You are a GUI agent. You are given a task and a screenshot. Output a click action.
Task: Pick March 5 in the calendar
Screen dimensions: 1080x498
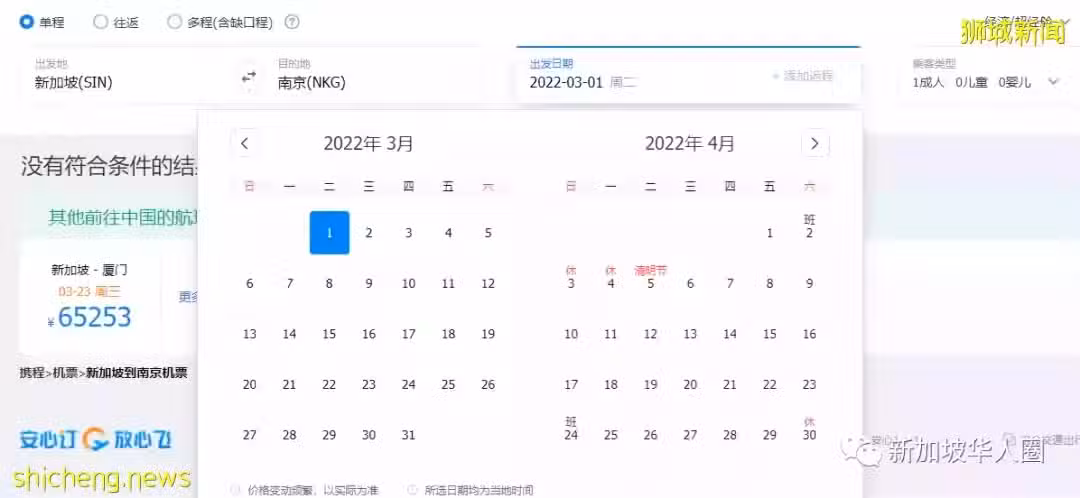click(x=488, y=233)
